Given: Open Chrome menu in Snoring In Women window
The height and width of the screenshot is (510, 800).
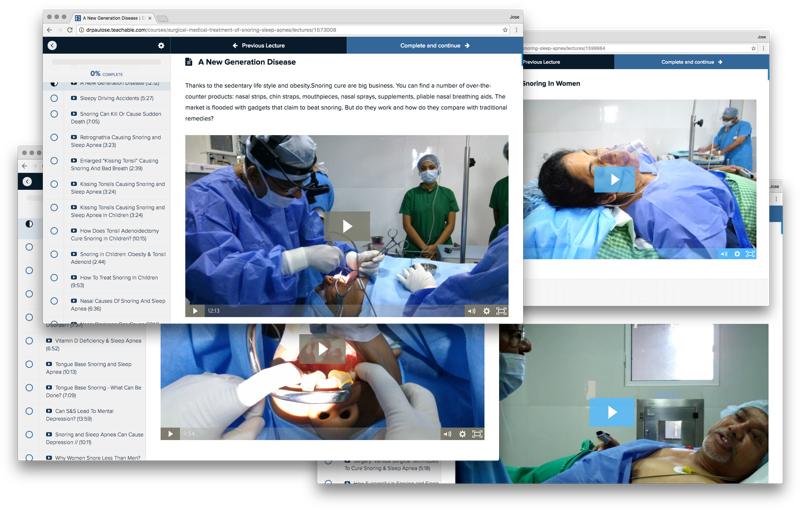Looking at the screenshot, I should tap(763, 48).
